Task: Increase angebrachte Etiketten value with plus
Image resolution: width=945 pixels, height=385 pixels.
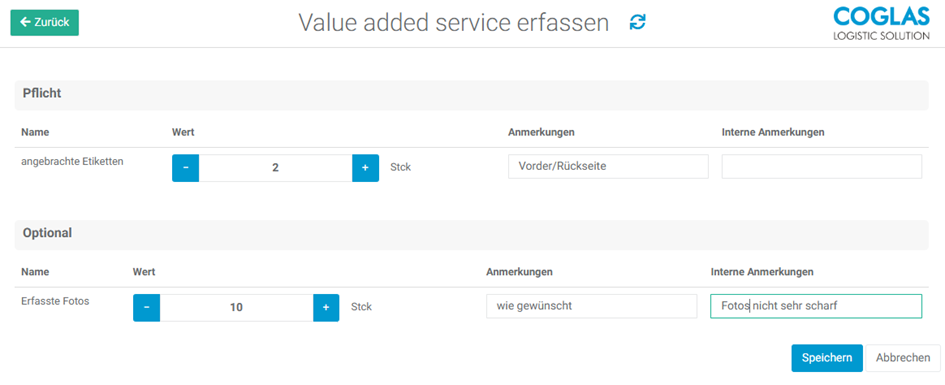Action: coord(365,168)
